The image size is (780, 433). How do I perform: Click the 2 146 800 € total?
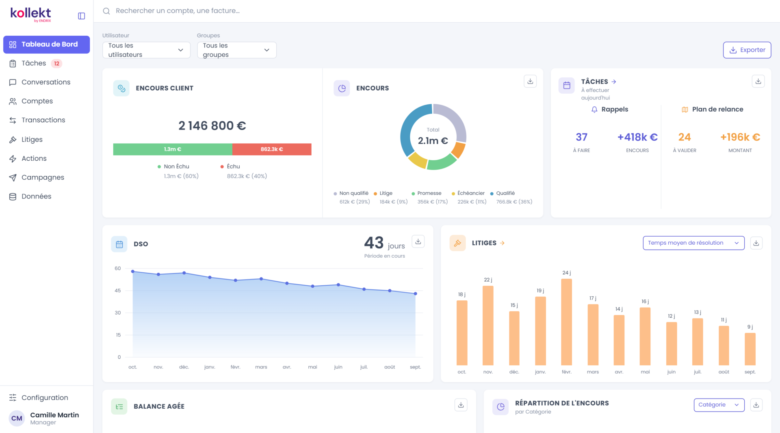tap(212, 126)
